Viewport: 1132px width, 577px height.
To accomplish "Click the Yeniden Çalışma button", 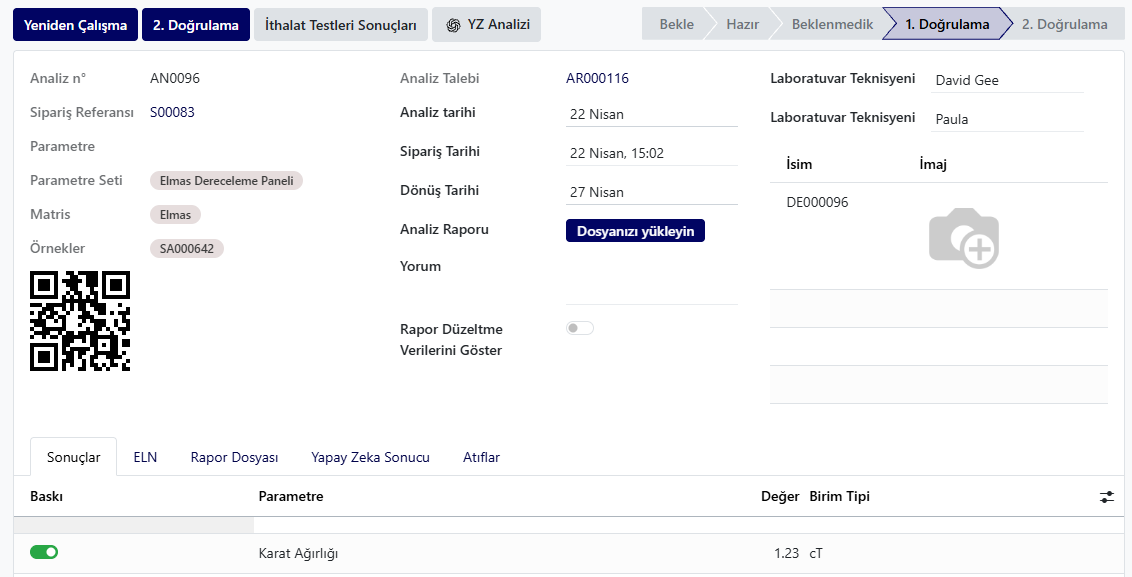I will point(75,25).
